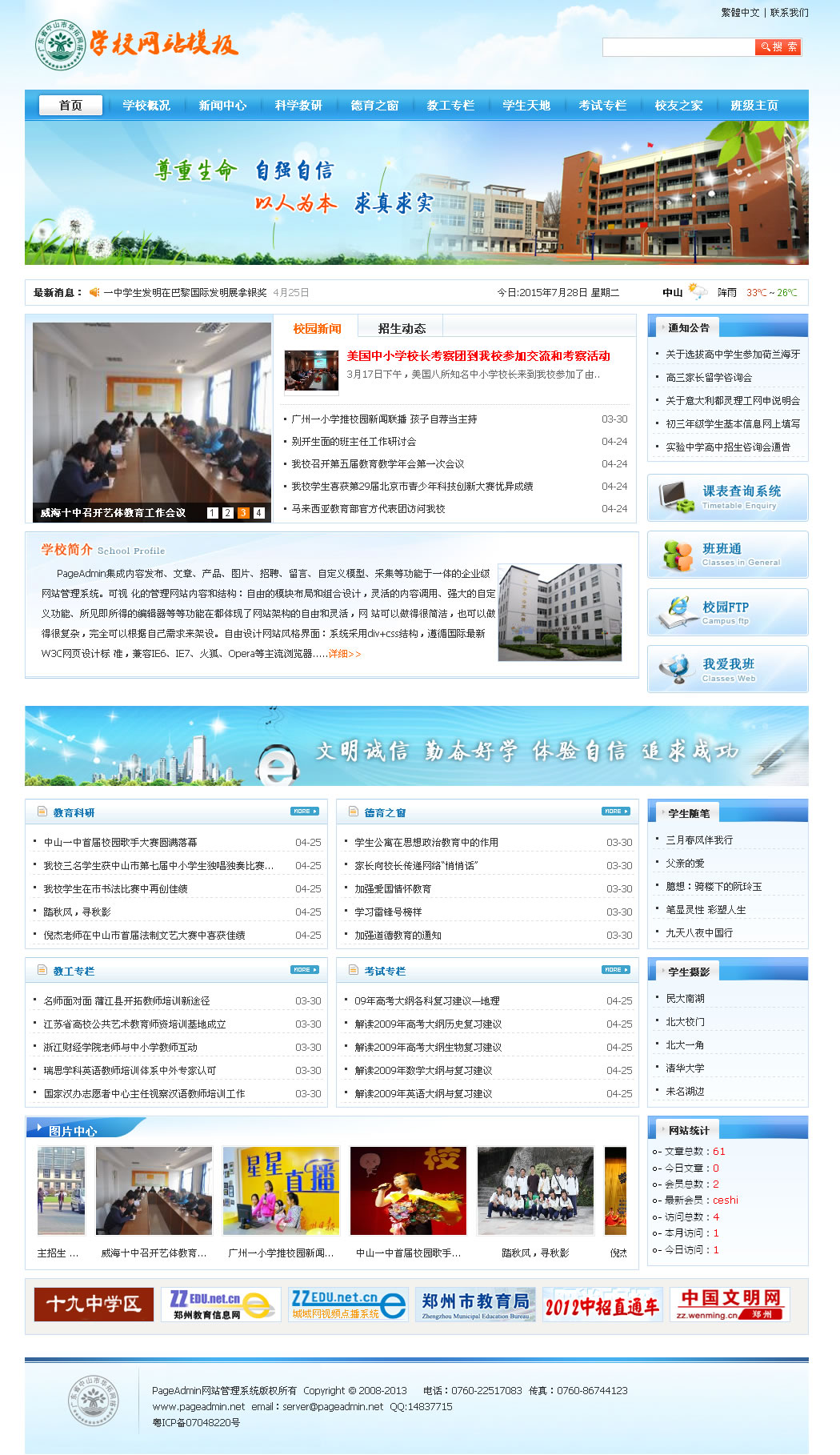The image size is (840, 1455).
Task: Switch slideshow to slide number 1
Action: tap(213, 513)
